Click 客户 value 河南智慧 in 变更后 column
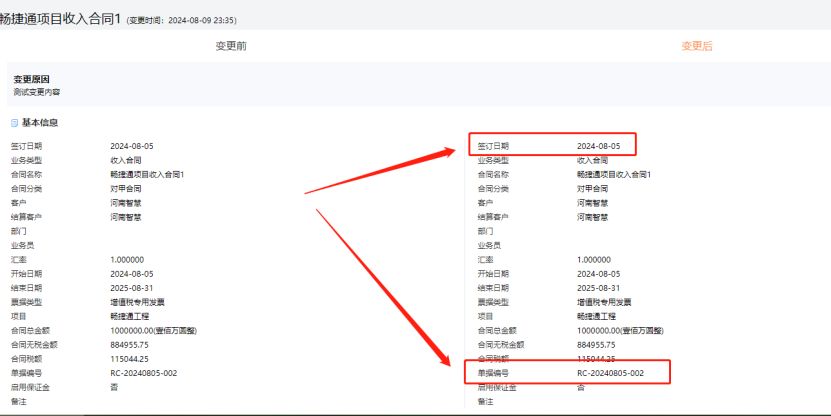 pos(593,203)
